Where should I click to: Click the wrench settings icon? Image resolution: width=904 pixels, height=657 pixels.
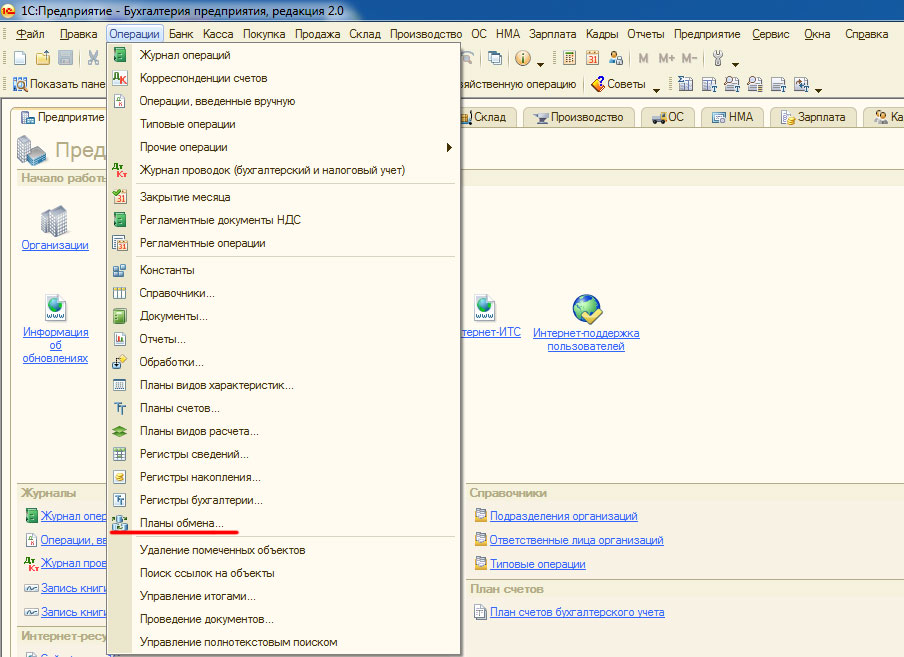[718, 59]
